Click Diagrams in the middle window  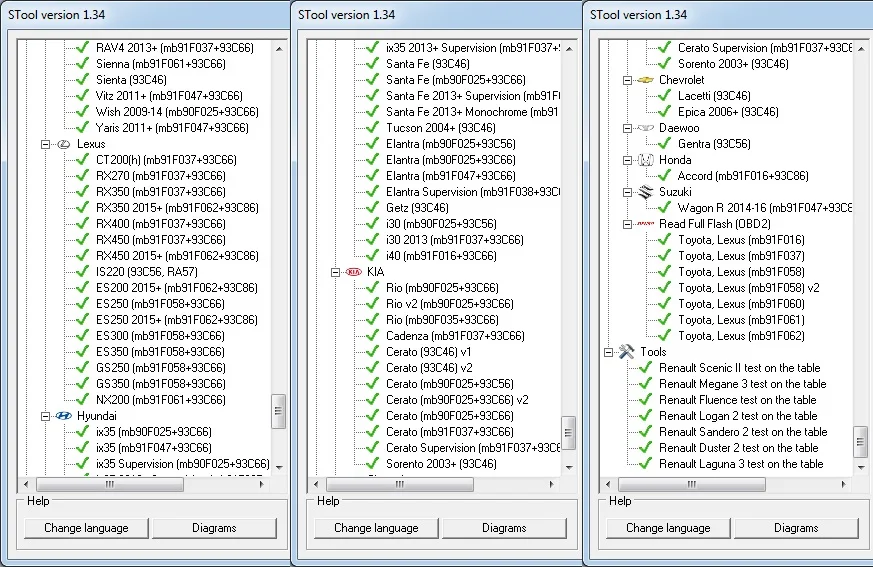click(x=504, y=528)
